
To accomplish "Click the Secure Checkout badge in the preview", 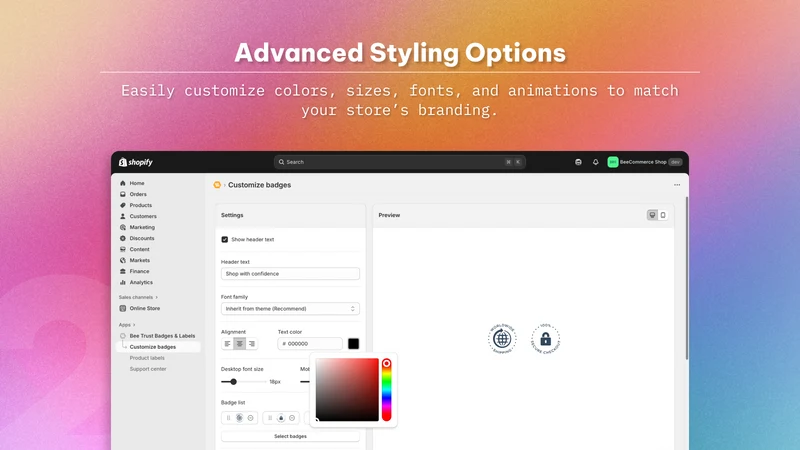I will tap(545, 338).
